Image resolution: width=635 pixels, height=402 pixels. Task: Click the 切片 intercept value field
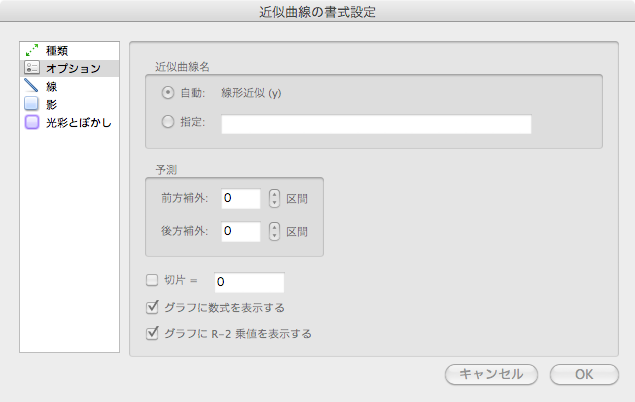(x=249, y=282)
